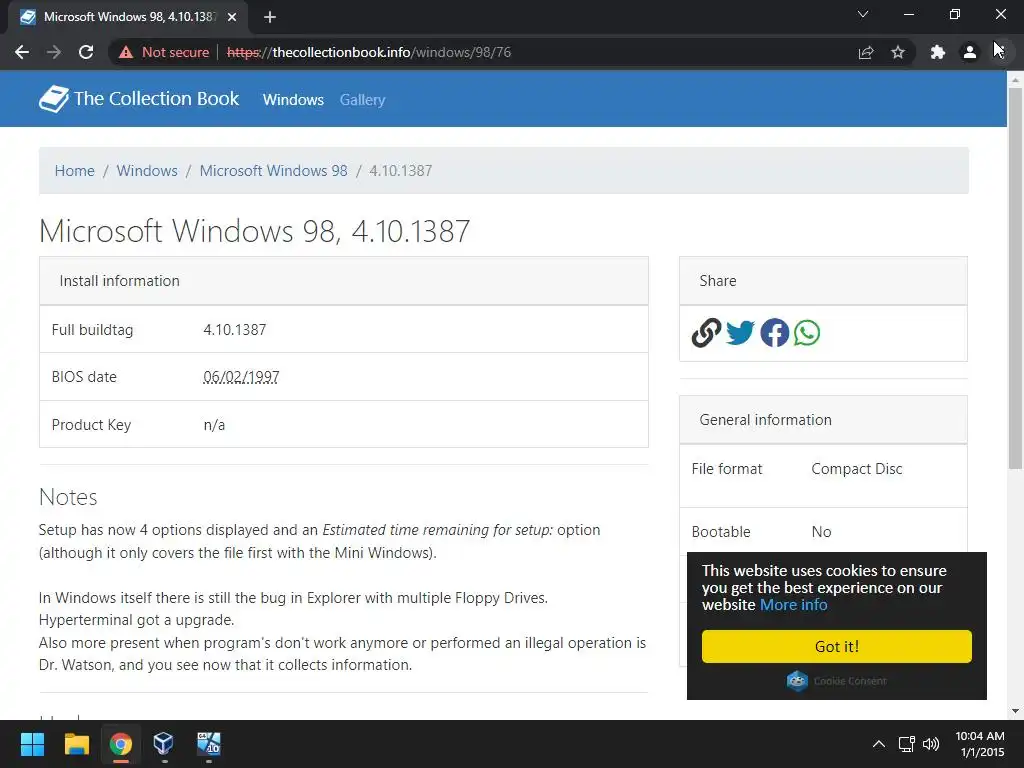1024x768 pixels.
Task: Click The Collection Book site title
Action: [x=157, y=99]
